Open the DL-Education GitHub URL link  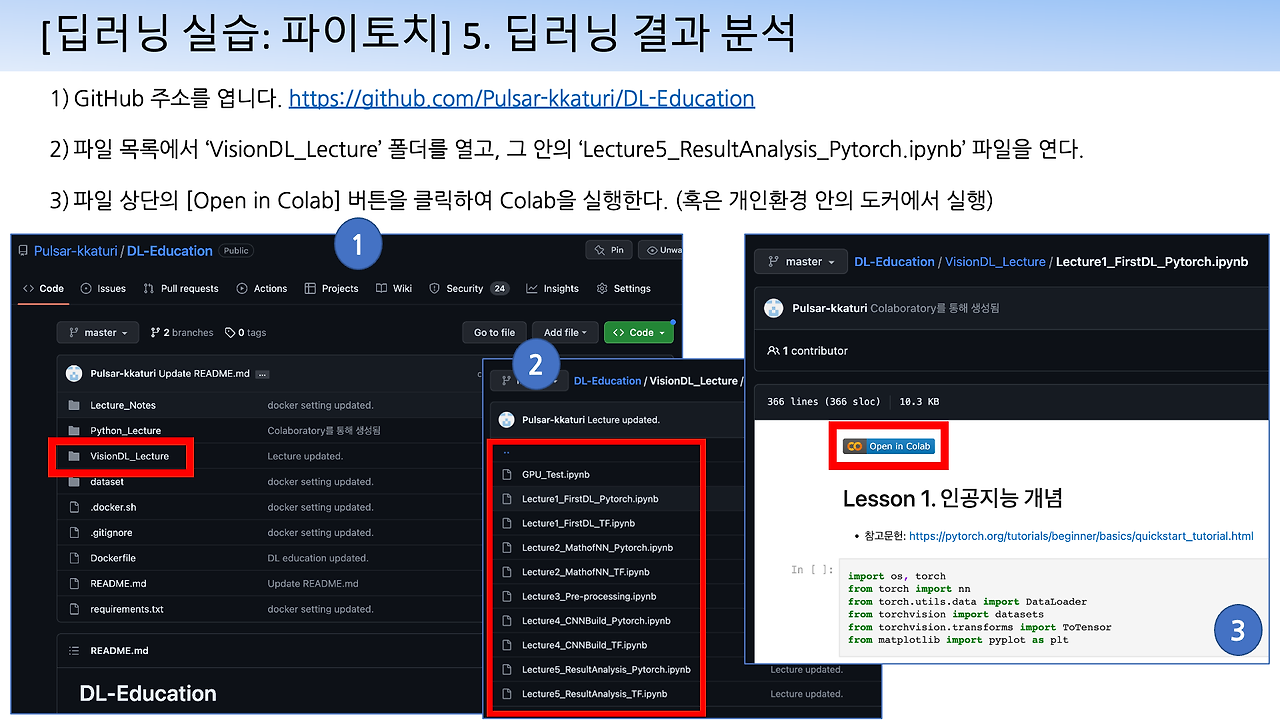(522, 98)
